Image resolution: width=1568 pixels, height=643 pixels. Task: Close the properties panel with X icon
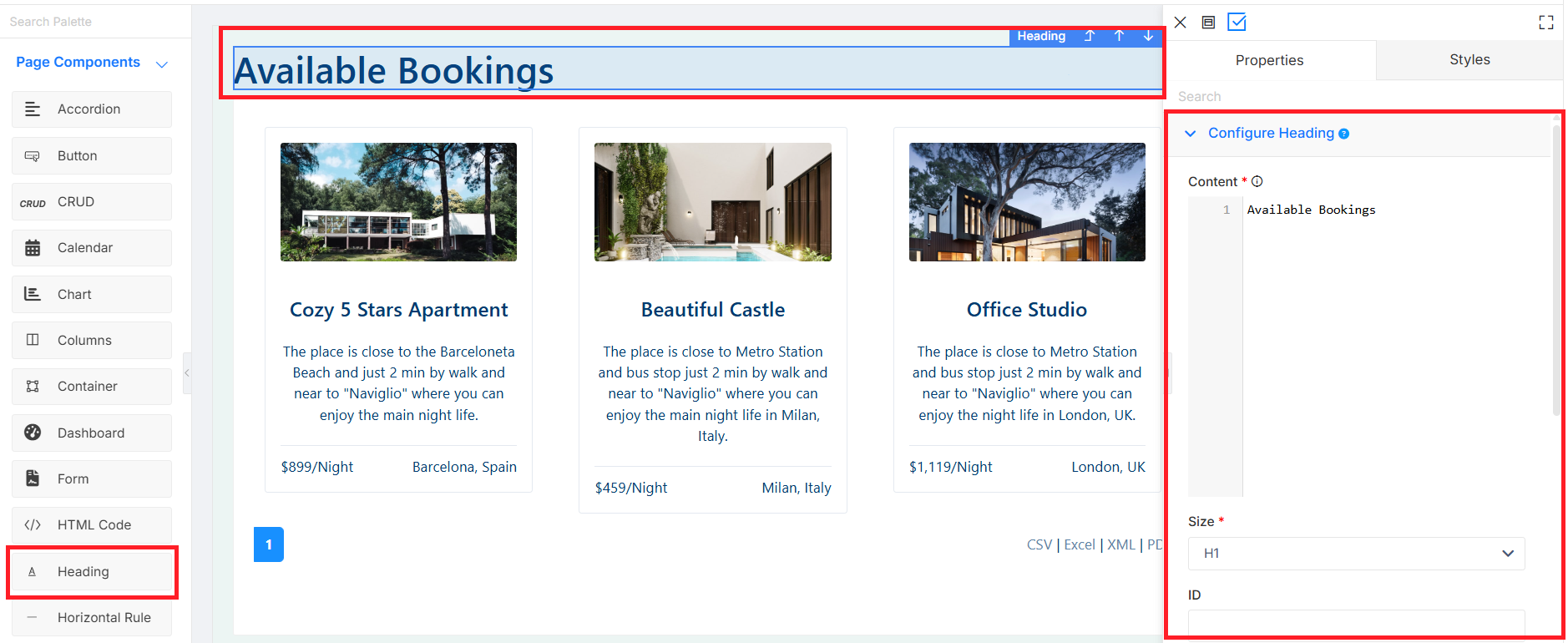pos(1180,23)
